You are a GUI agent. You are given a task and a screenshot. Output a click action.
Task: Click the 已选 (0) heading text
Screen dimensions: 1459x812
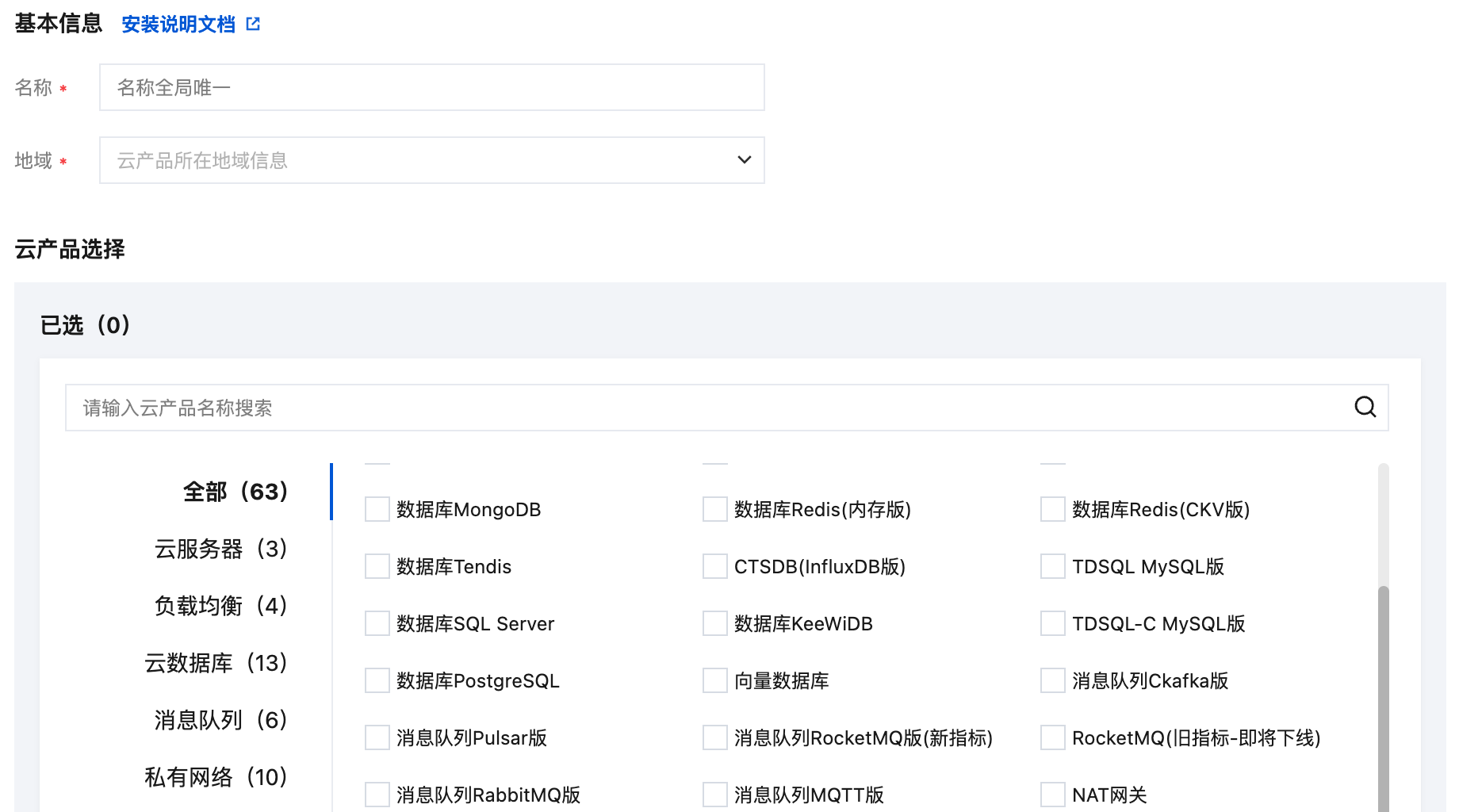coord(85,325)
